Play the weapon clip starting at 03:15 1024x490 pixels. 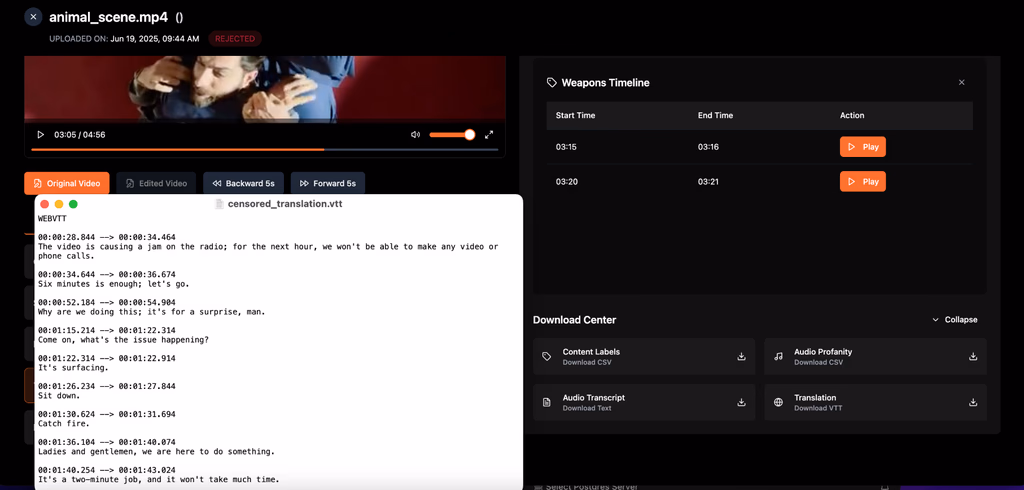[863, 147]
